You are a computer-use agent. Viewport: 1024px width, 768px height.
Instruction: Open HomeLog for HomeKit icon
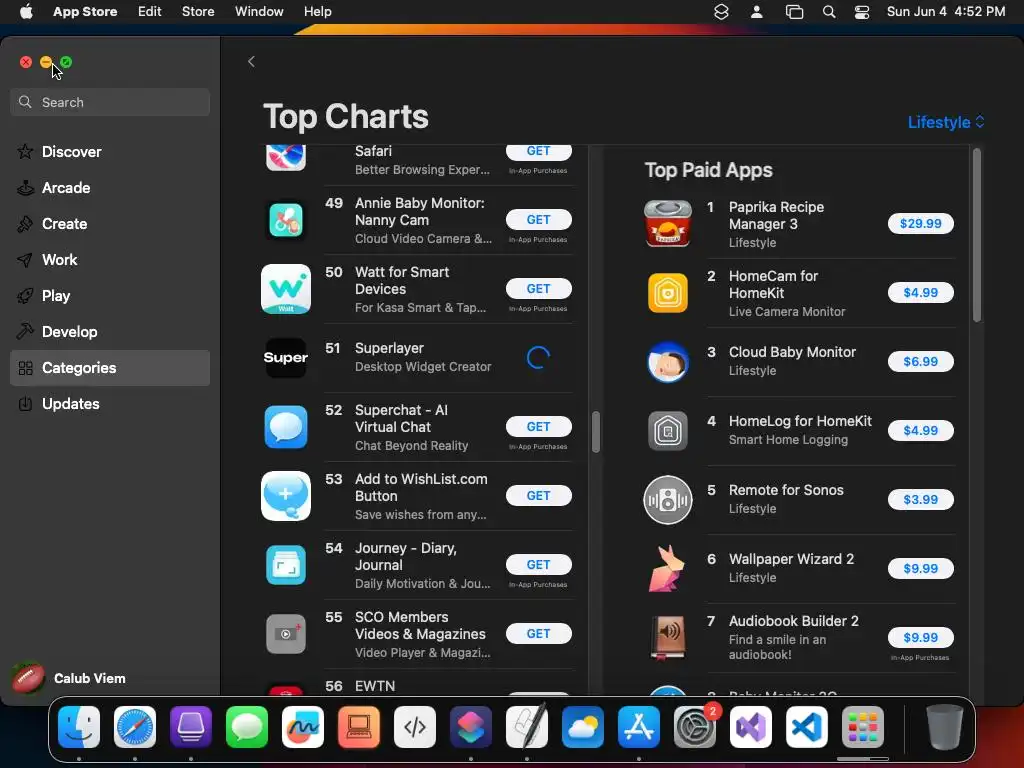(667, 431)
